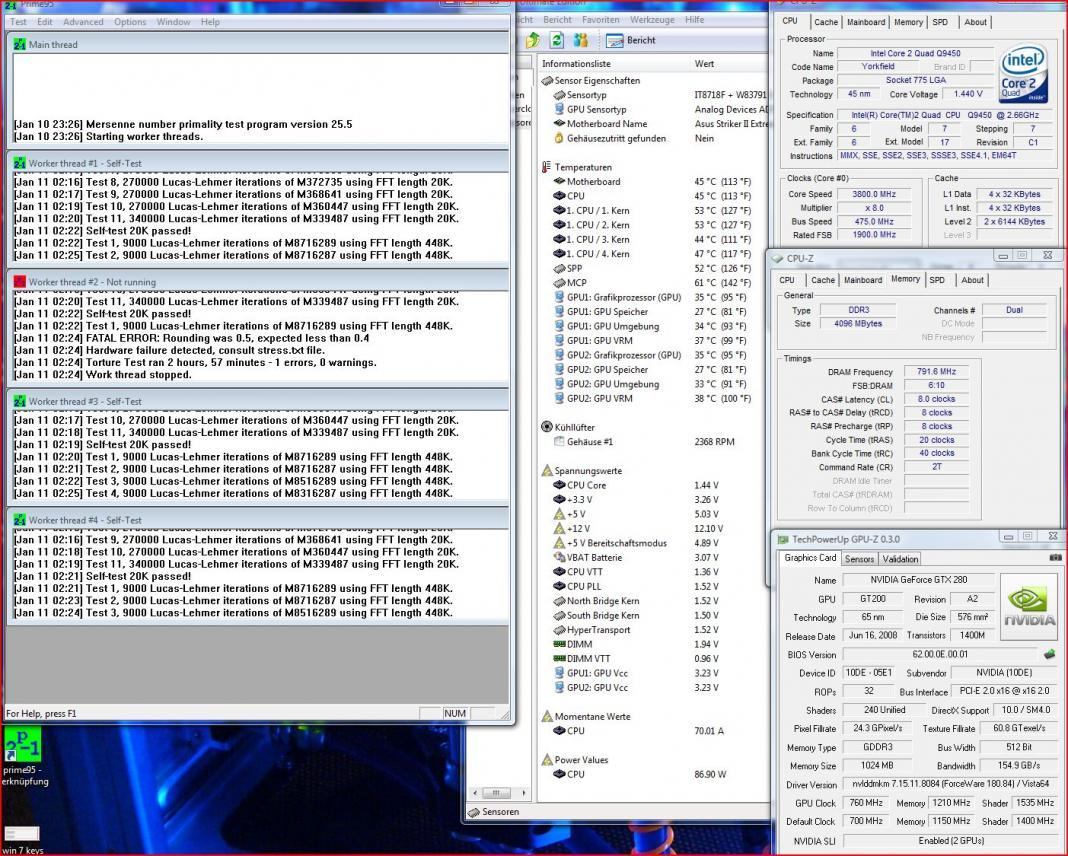Open the Edit menu in Prime95

[45, 22]
